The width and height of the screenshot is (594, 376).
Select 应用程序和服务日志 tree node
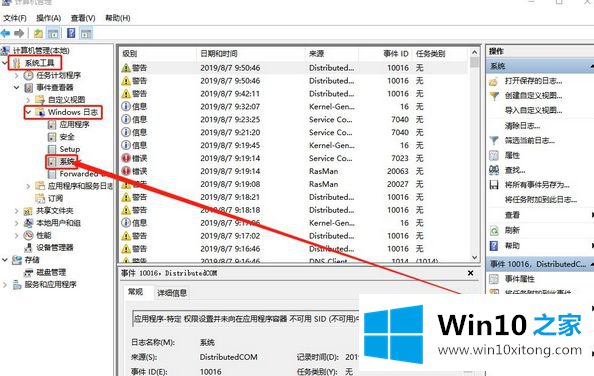(x=80, y=186)
